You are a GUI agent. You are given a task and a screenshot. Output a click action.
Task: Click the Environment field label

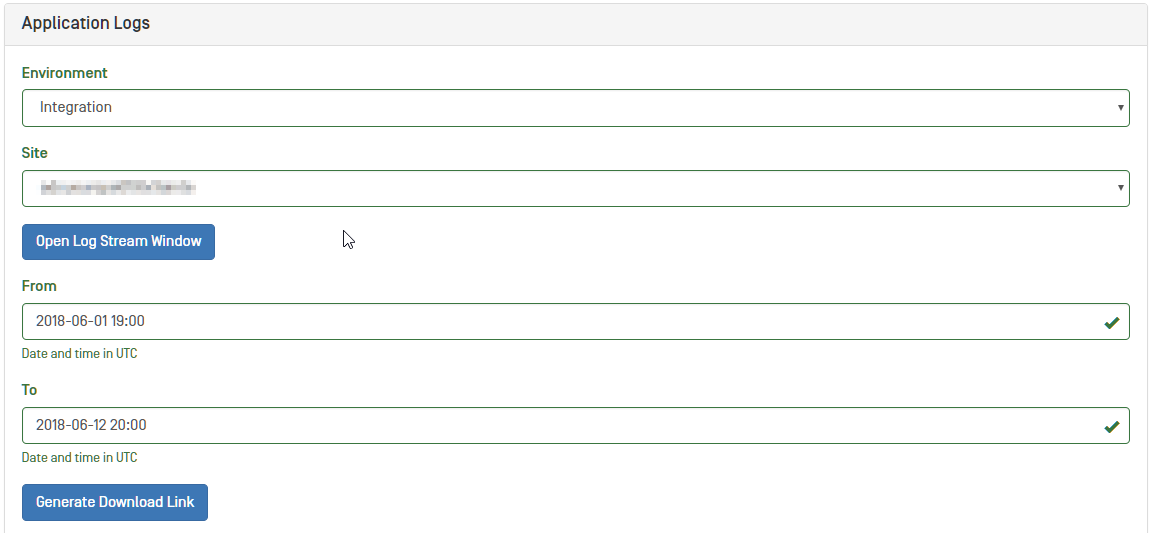[65, 73]
